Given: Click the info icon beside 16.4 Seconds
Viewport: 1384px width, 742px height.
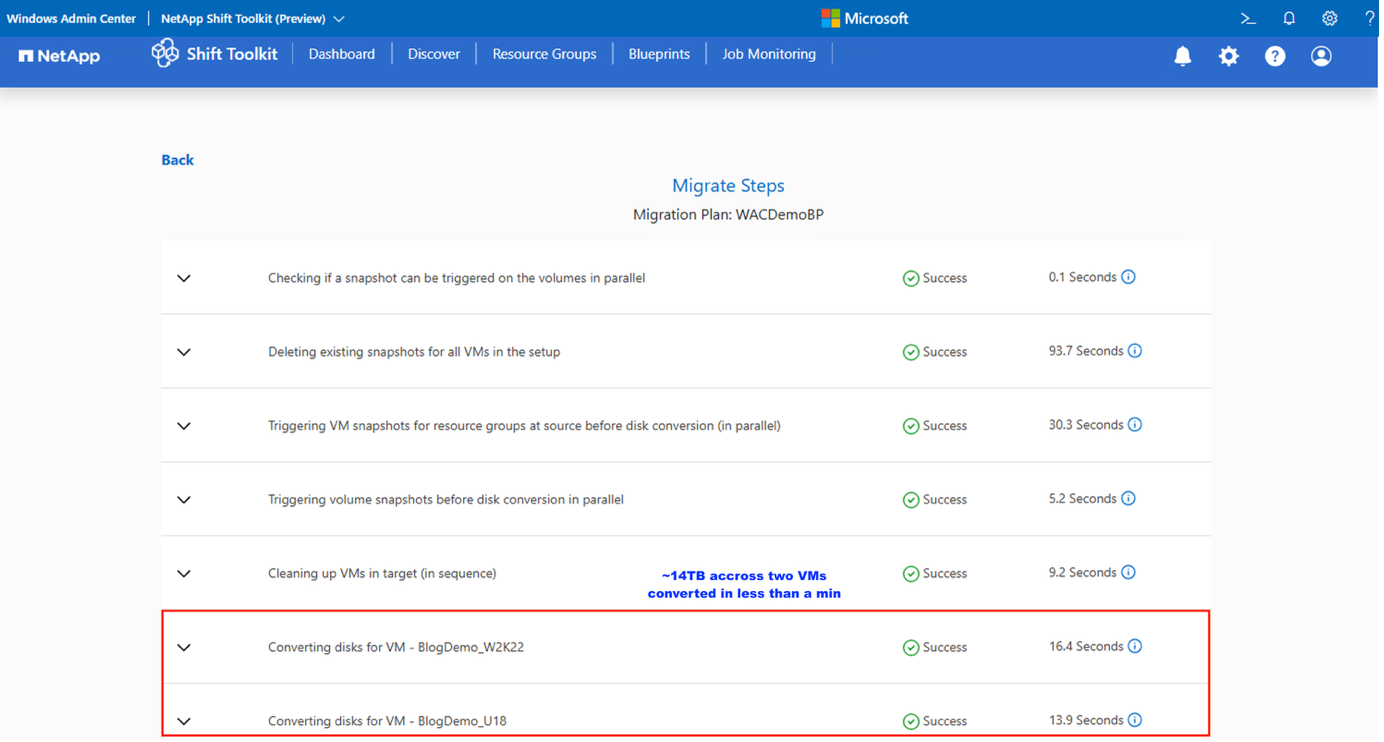Looking at the screenshot, I should click(1135, 646).
